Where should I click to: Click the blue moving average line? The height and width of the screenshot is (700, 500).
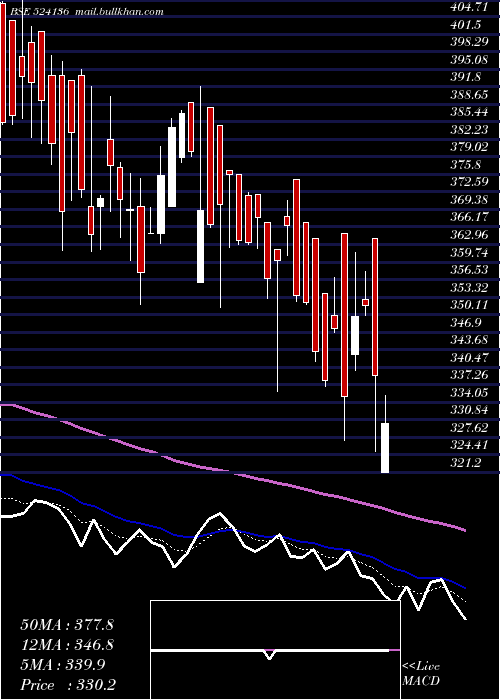click(233, 530)
